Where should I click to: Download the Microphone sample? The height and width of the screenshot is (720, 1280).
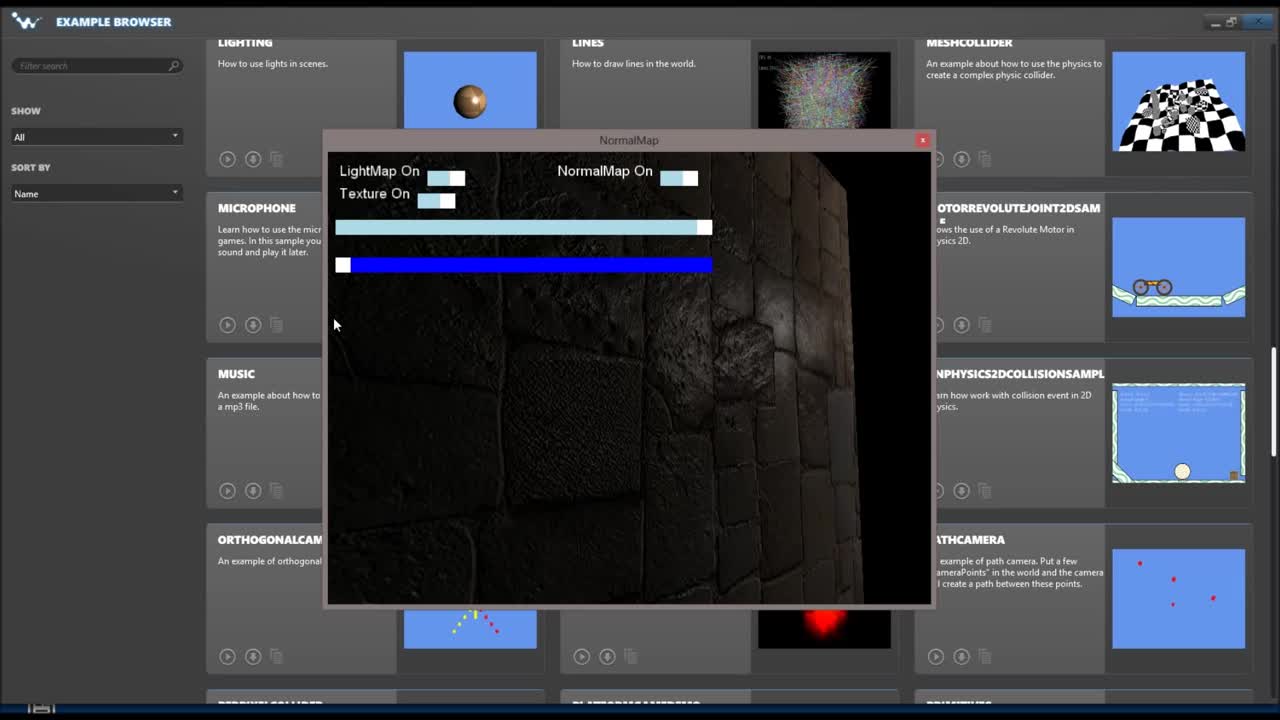coord(253,325)
